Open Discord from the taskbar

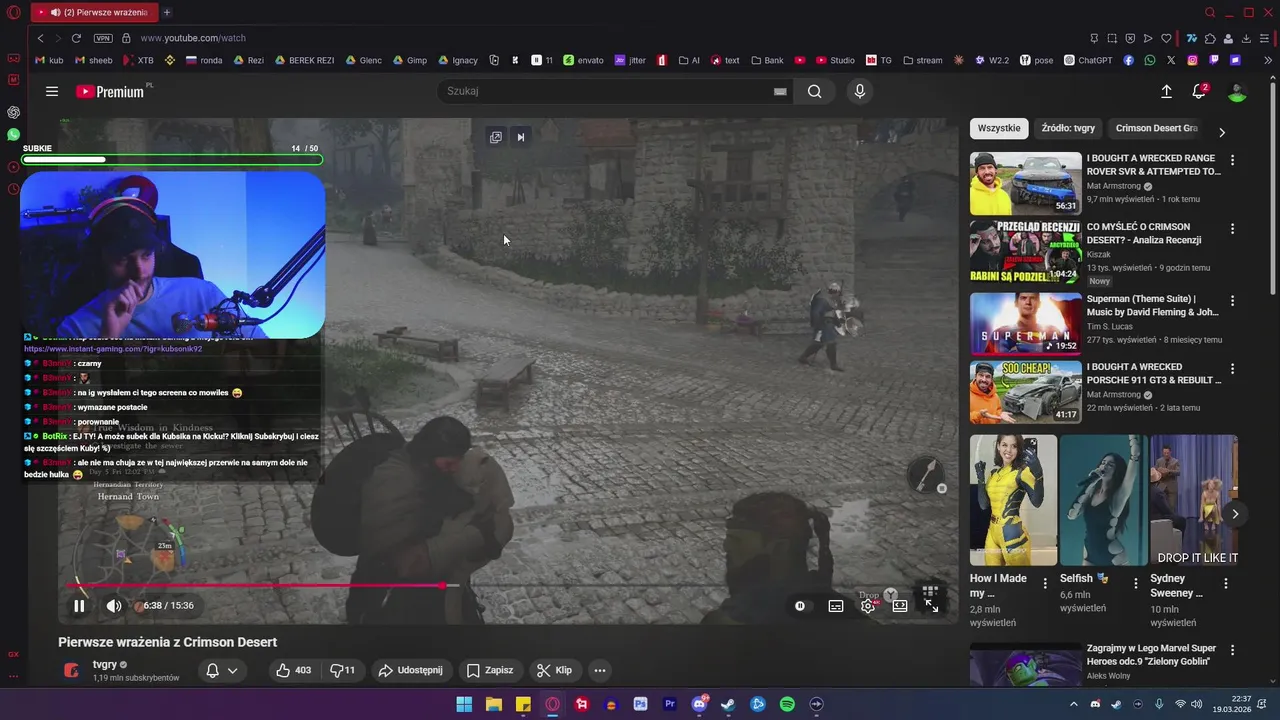coord(699,704)
